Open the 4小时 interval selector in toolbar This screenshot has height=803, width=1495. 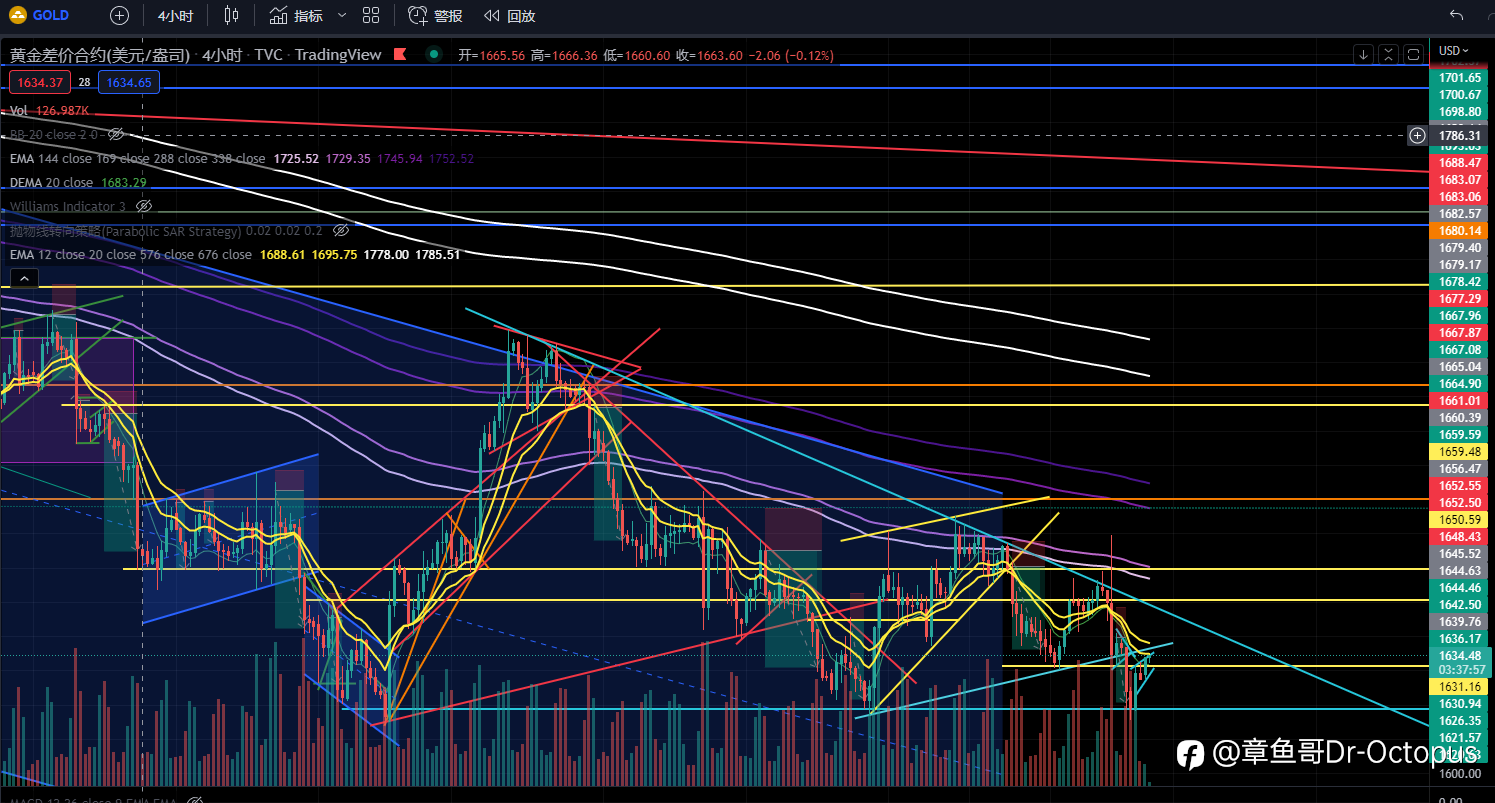(176, 16)
